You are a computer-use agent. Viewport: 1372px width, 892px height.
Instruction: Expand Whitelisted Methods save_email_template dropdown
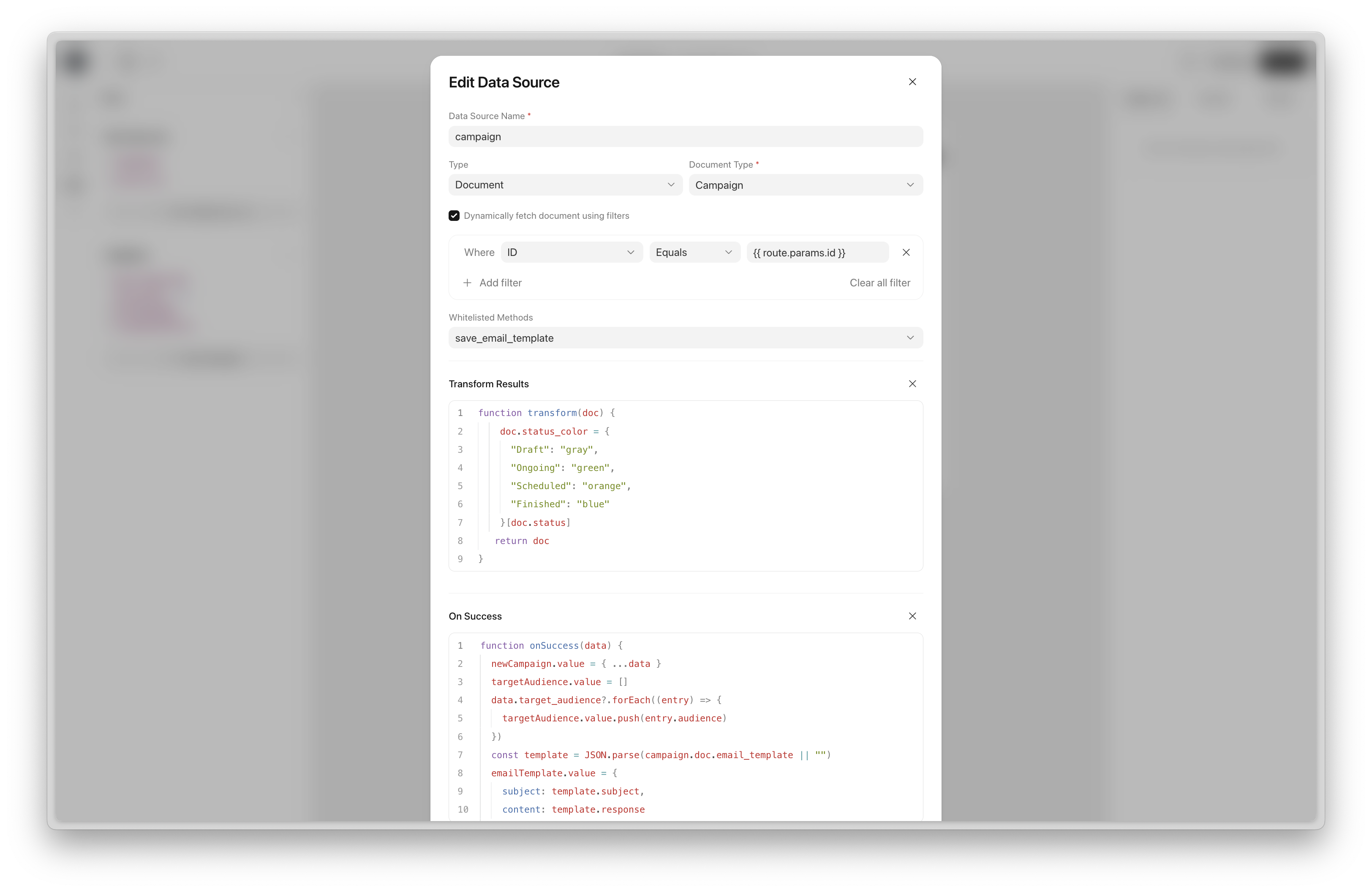685,338
